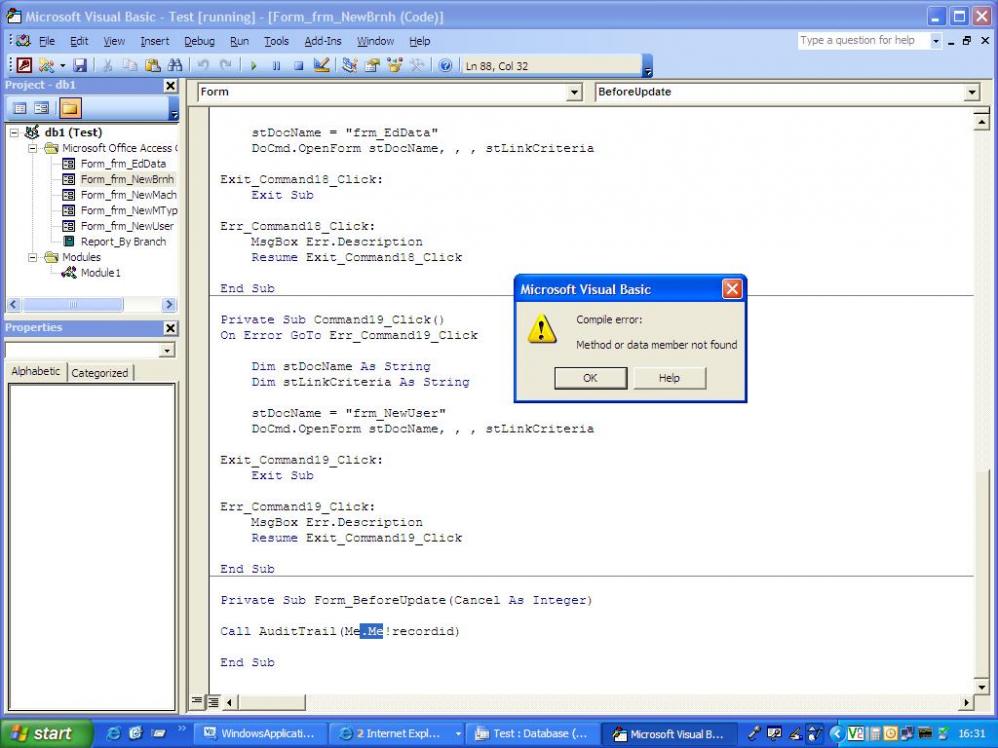The image size is (998, 748).
Task: Select Form_frm_NewMach in project tree
Action: [128, 195]
